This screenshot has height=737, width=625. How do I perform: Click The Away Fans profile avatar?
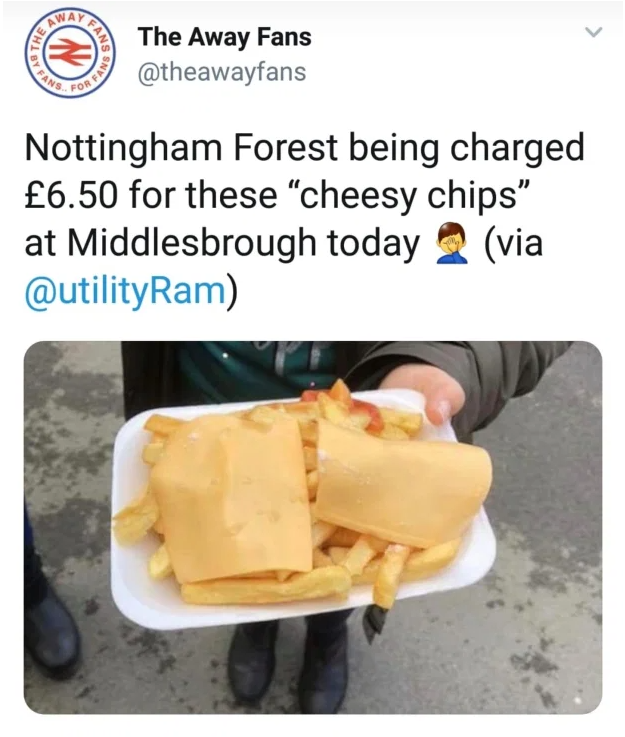[x=70, y=54]
